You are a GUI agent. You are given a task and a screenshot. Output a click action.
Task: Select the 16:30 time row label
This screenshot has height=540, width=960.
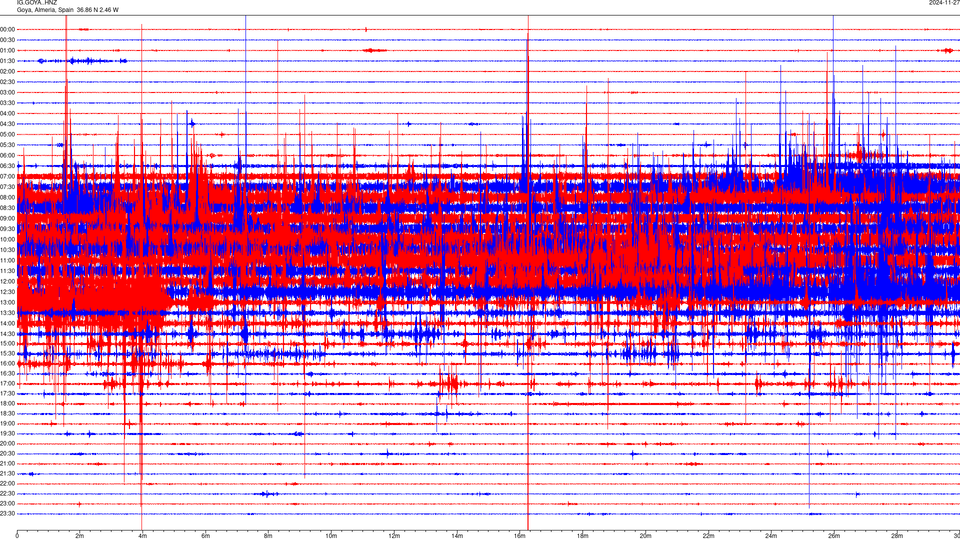click(7, 373)
